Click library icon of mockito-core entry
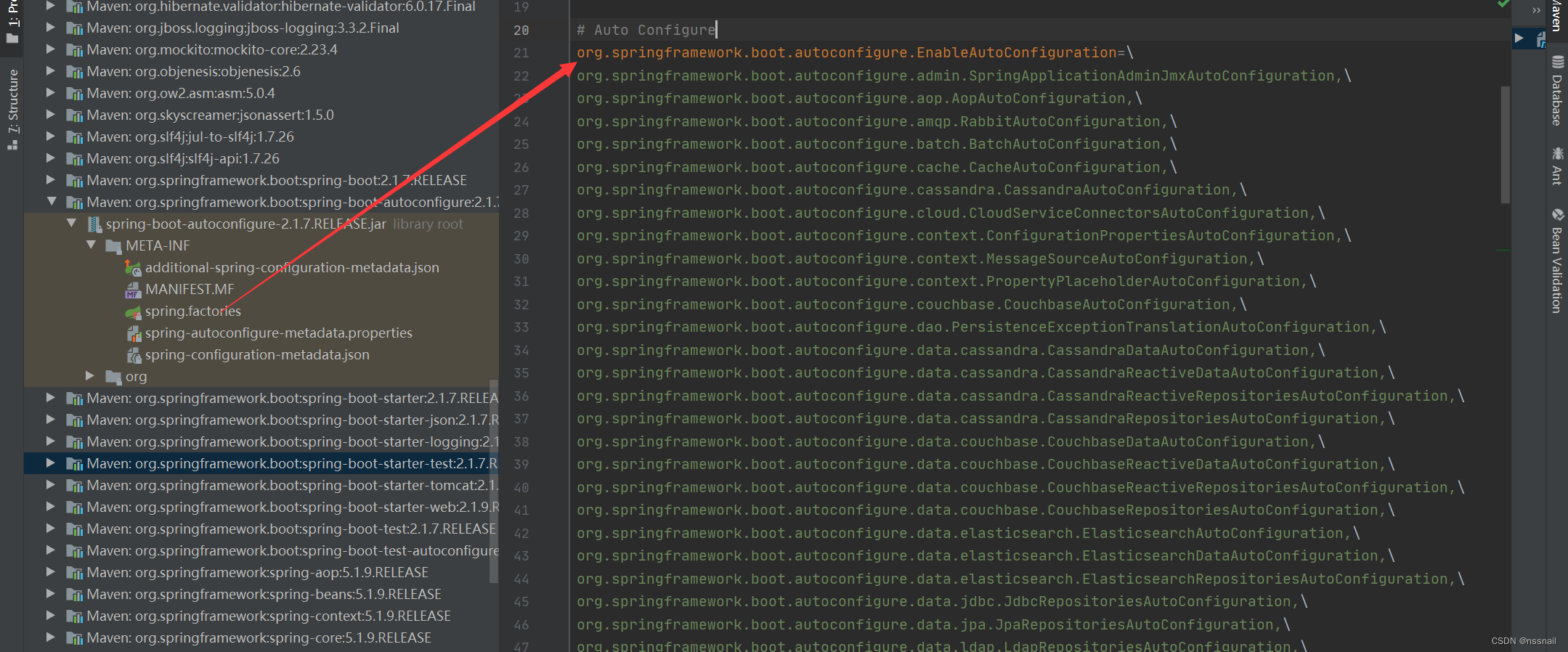The height and width of the screenshot is (652, 1568). tap(74, 50)
